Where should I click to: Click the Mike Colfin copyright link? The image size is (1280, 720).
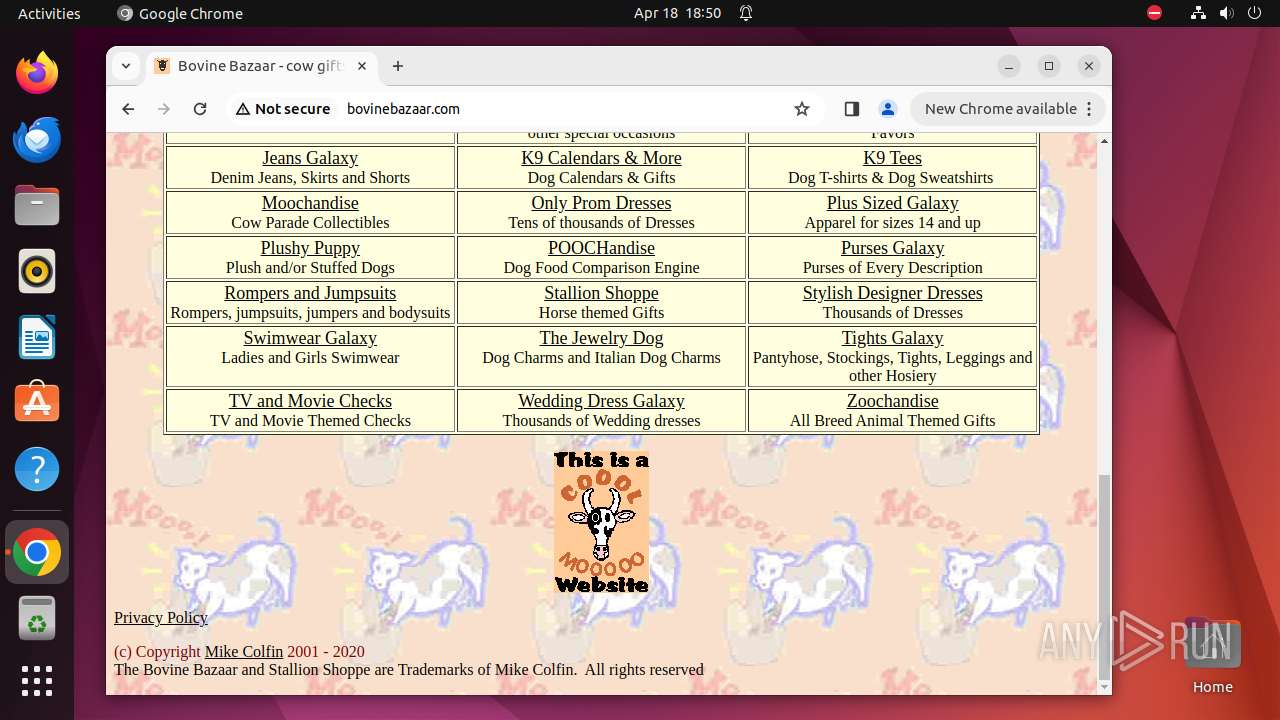(x=244, y=652)
